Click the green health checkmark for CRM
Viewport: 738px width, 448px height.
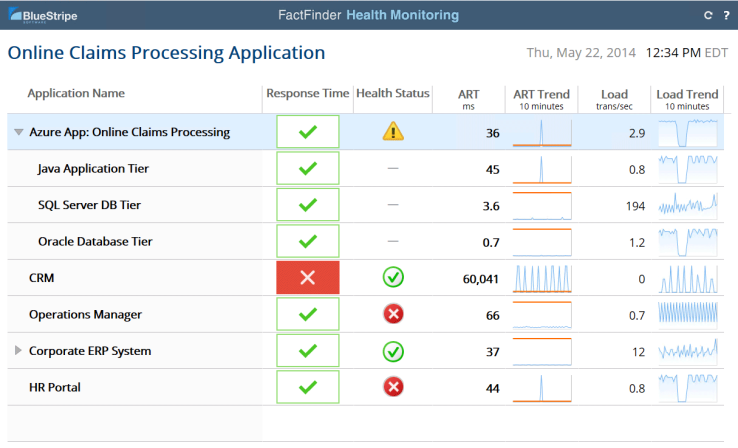[x=393, y=278]
